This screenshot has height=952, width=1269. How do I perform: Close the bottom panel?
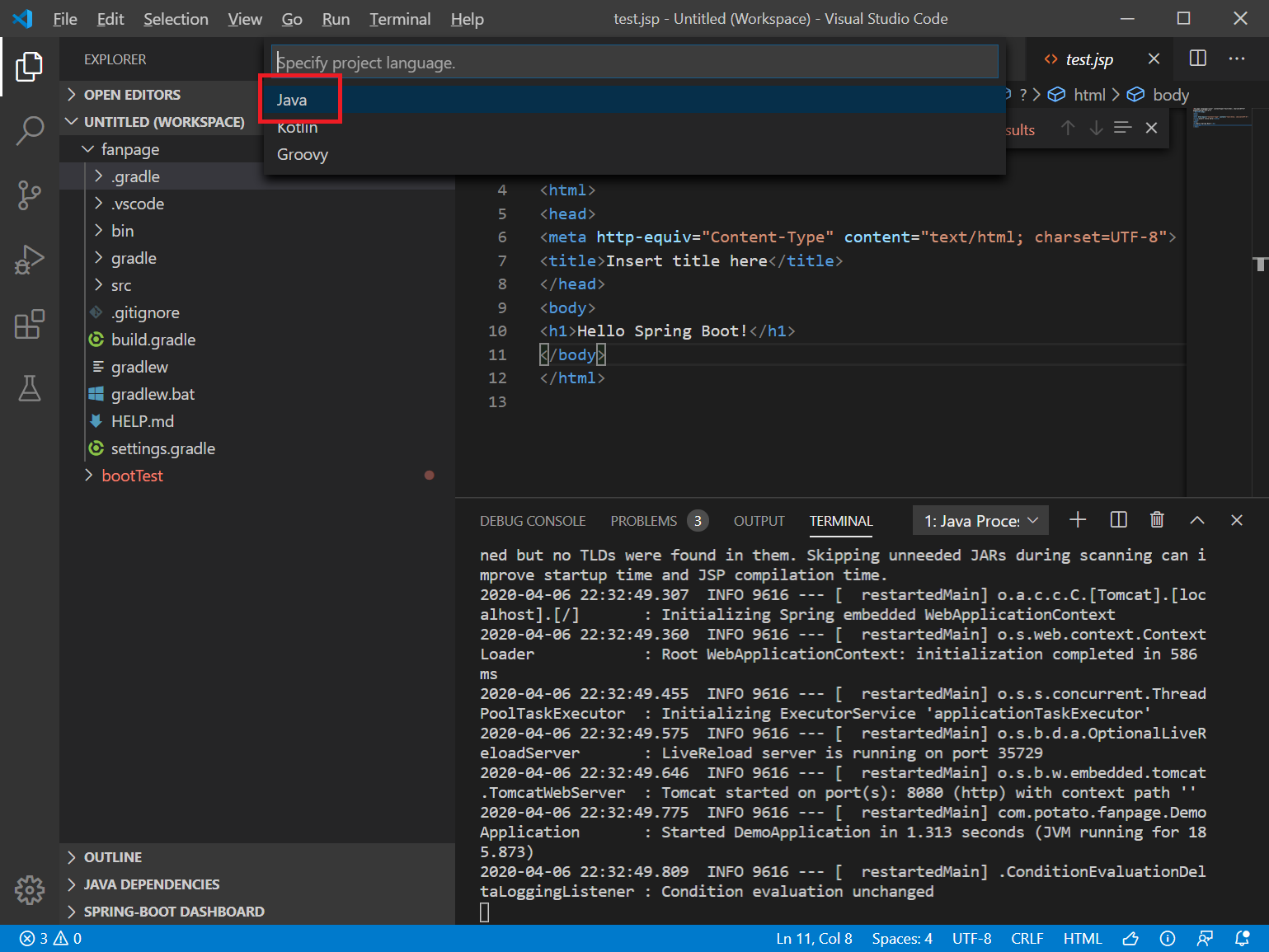coord(1237,520)
